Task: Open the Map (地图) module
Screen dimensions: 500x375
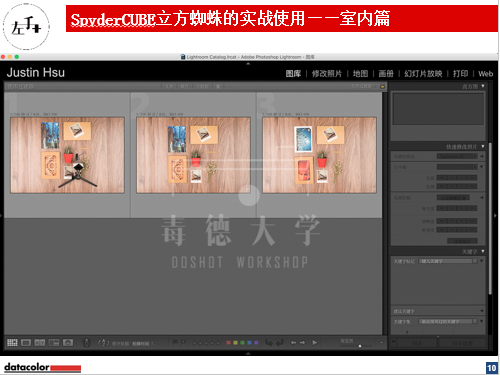Action: [360, 74]
